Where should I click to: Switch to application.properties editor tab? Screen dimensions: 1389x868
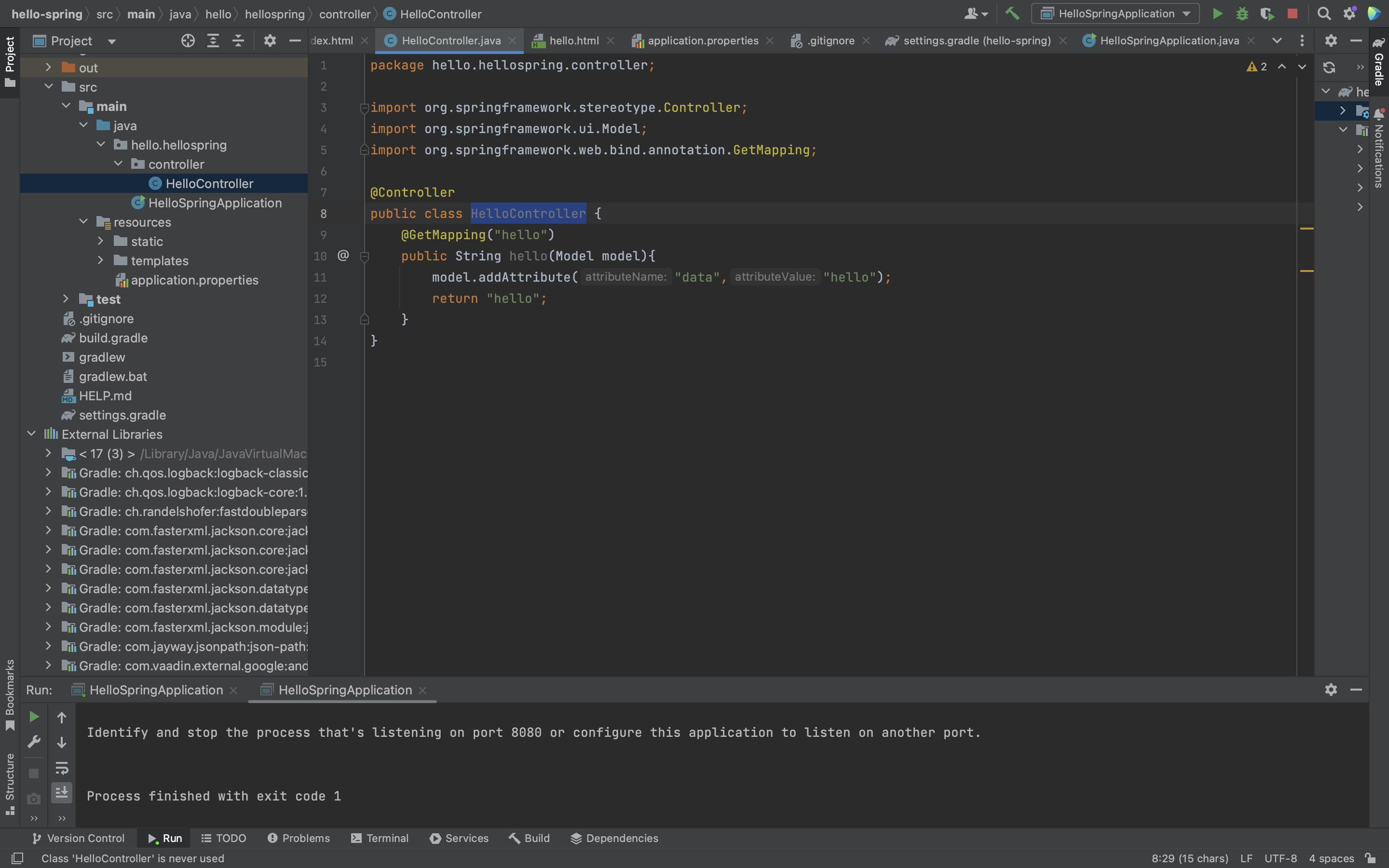[703, 41]
